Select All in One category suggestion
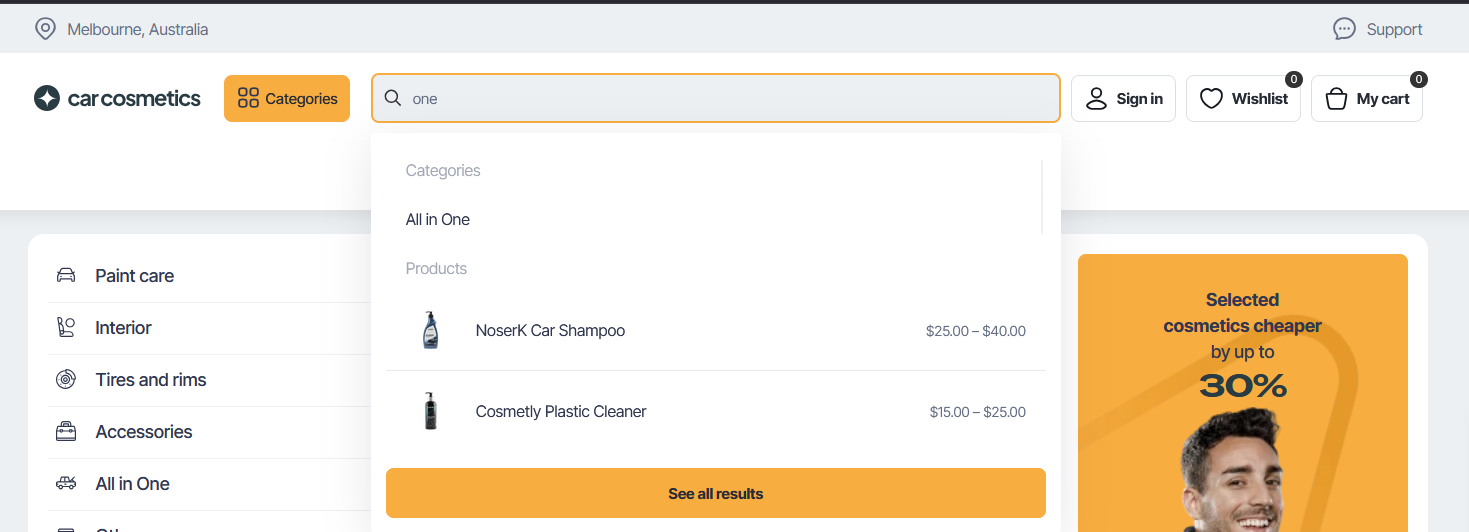1469x532 pixels. [438, 220]
